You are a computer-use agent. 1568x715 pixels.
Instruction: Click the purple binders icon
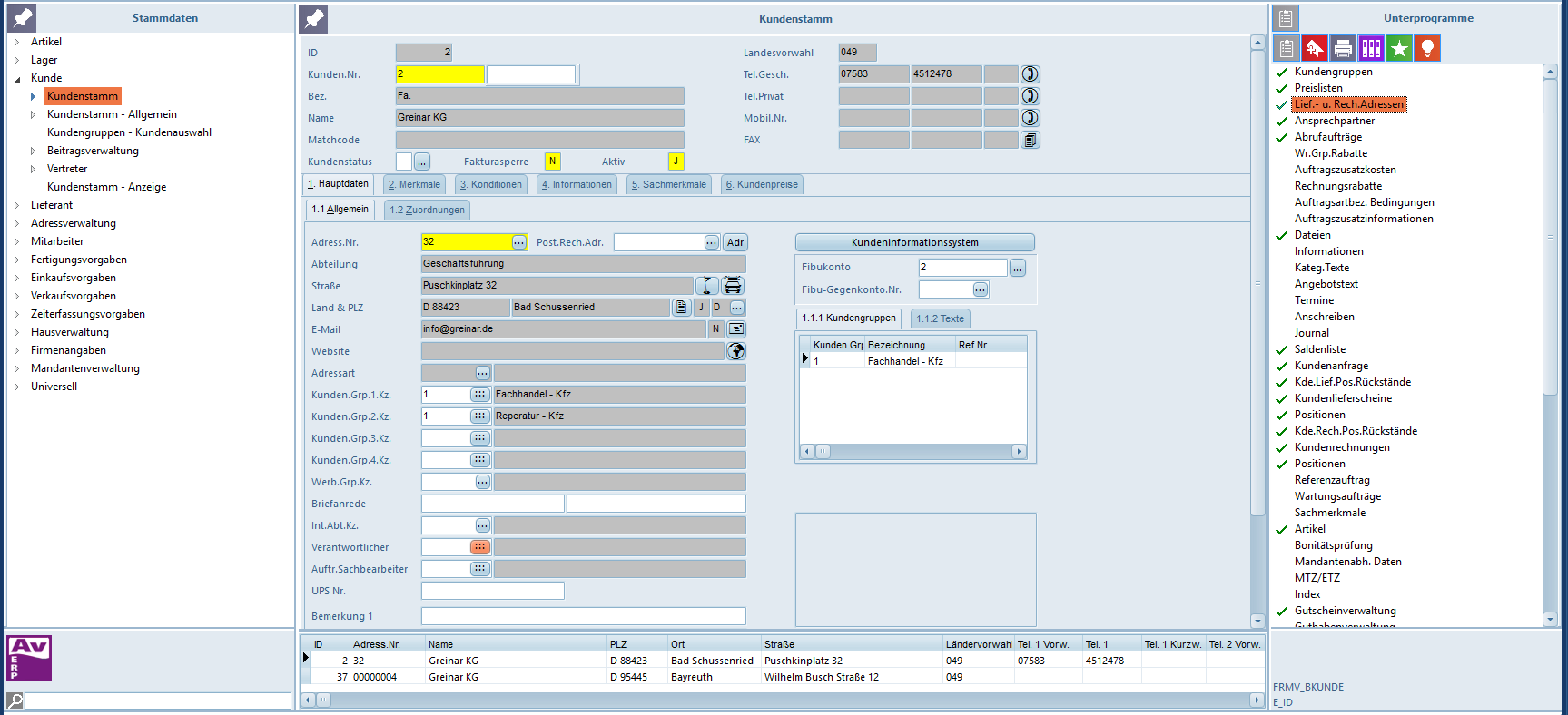click(1371, 48)
